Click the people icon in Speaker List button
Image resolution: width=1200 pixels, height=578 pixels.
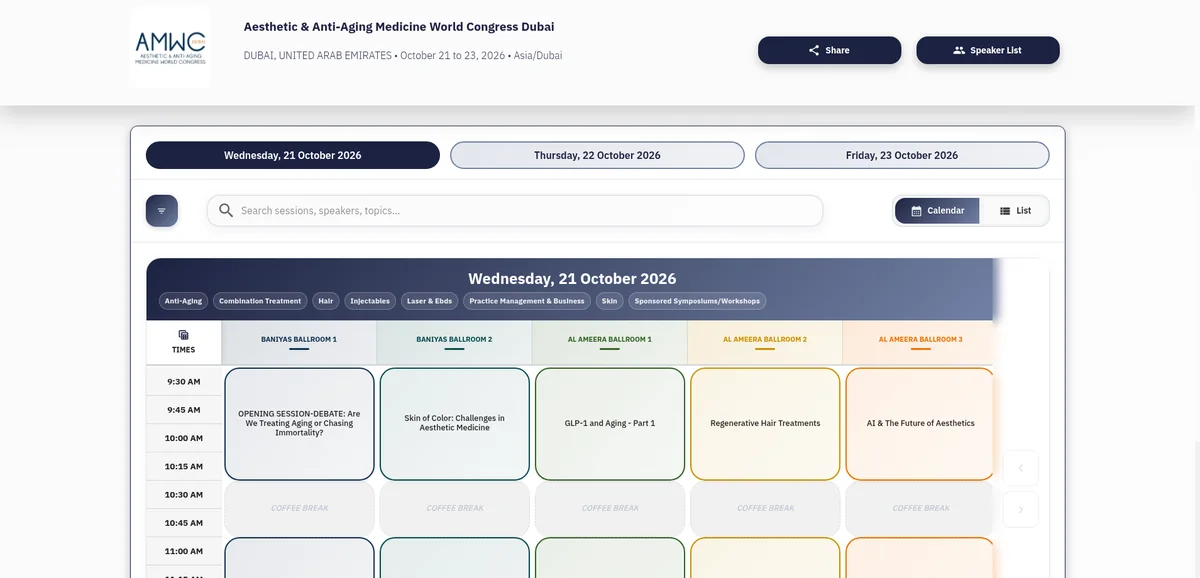(x=959, y=50)
